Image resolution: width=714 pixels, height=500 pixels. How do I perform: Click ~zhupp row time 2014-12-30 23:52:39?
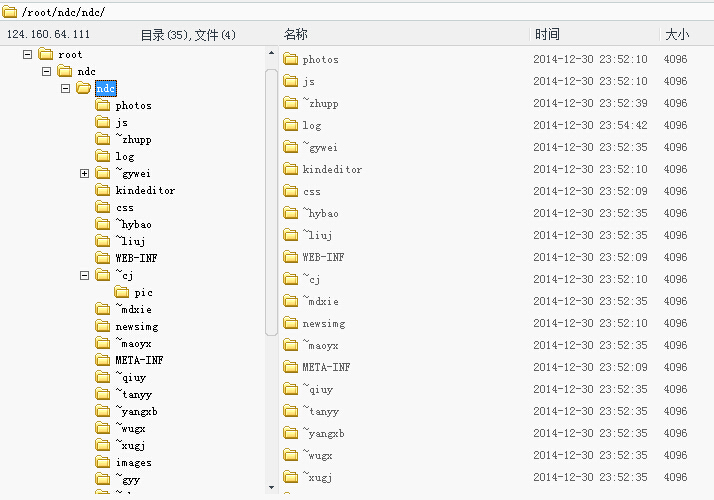click(x=590, y=103)
